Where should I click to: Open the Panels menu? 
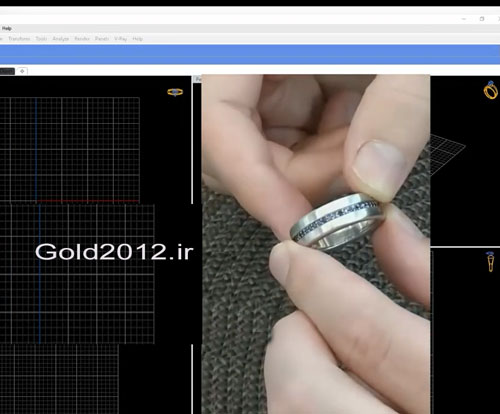(x=102, y=39)
